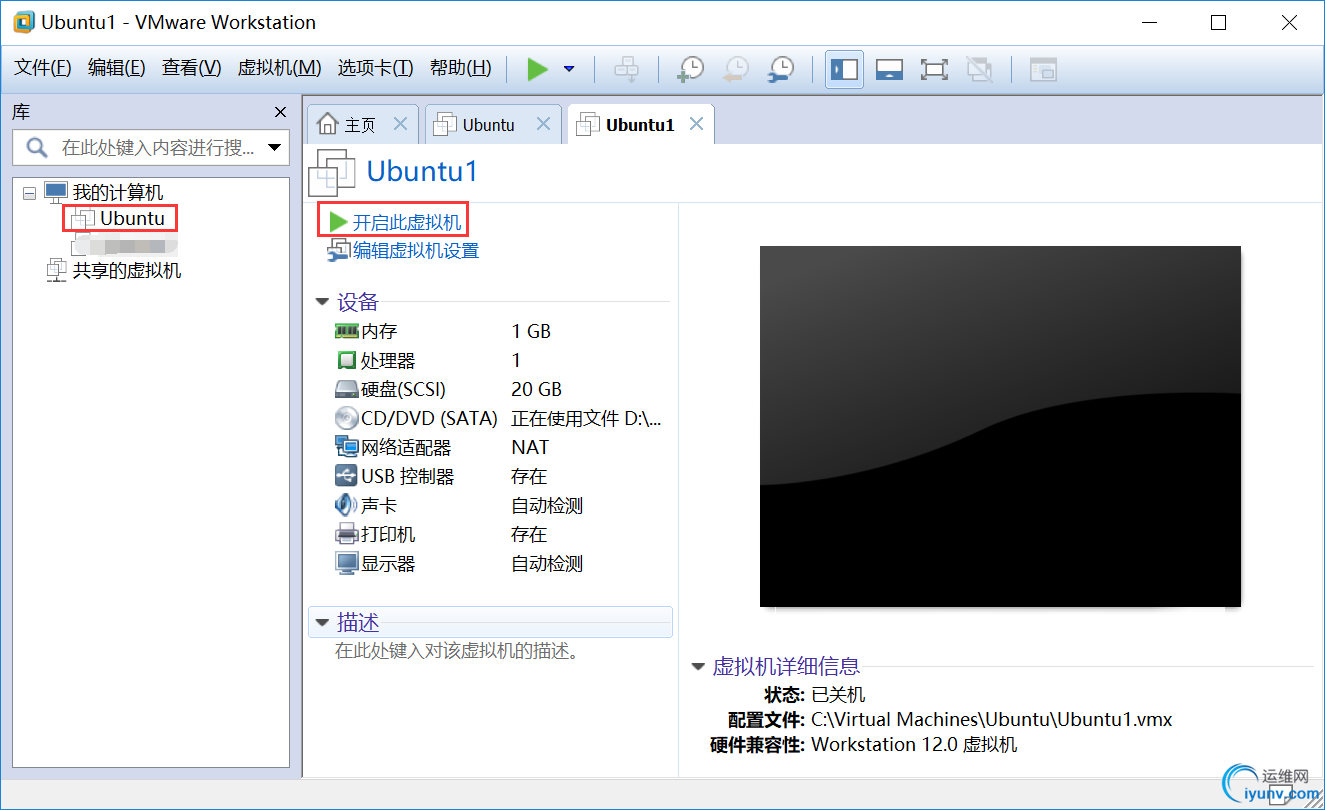Open the power options dropdown arrow

pyautogui.click(x=569, y=69)
